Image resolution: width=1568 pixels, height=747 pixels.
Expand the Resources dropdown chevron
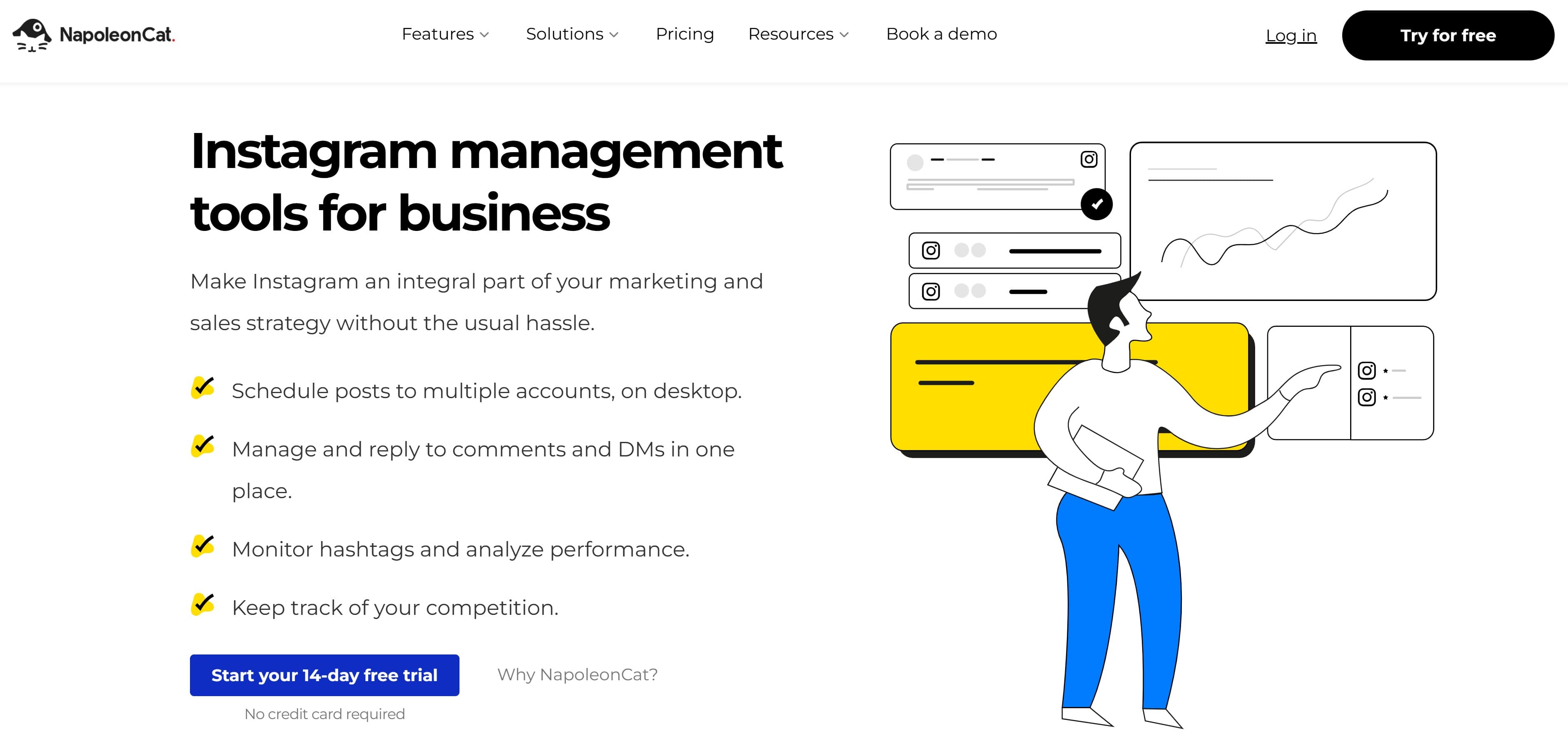pos(844,35)
